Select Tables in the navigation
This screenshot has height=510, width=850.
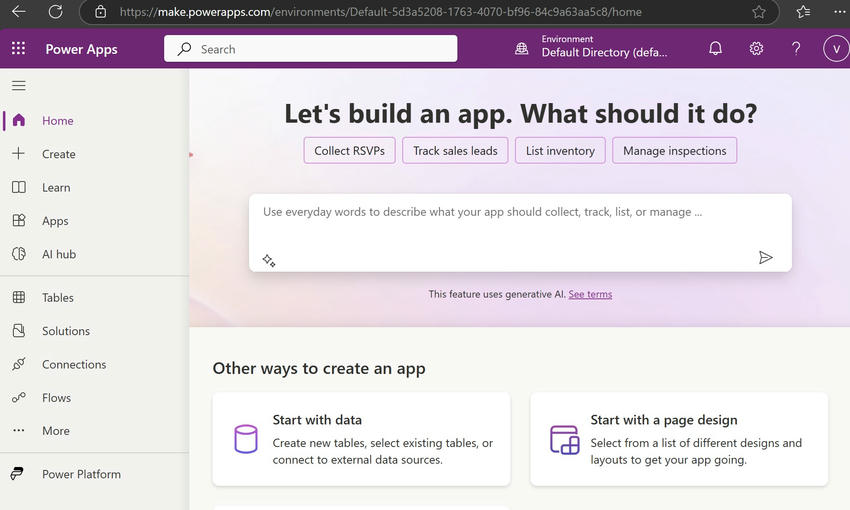coord(58,298)
